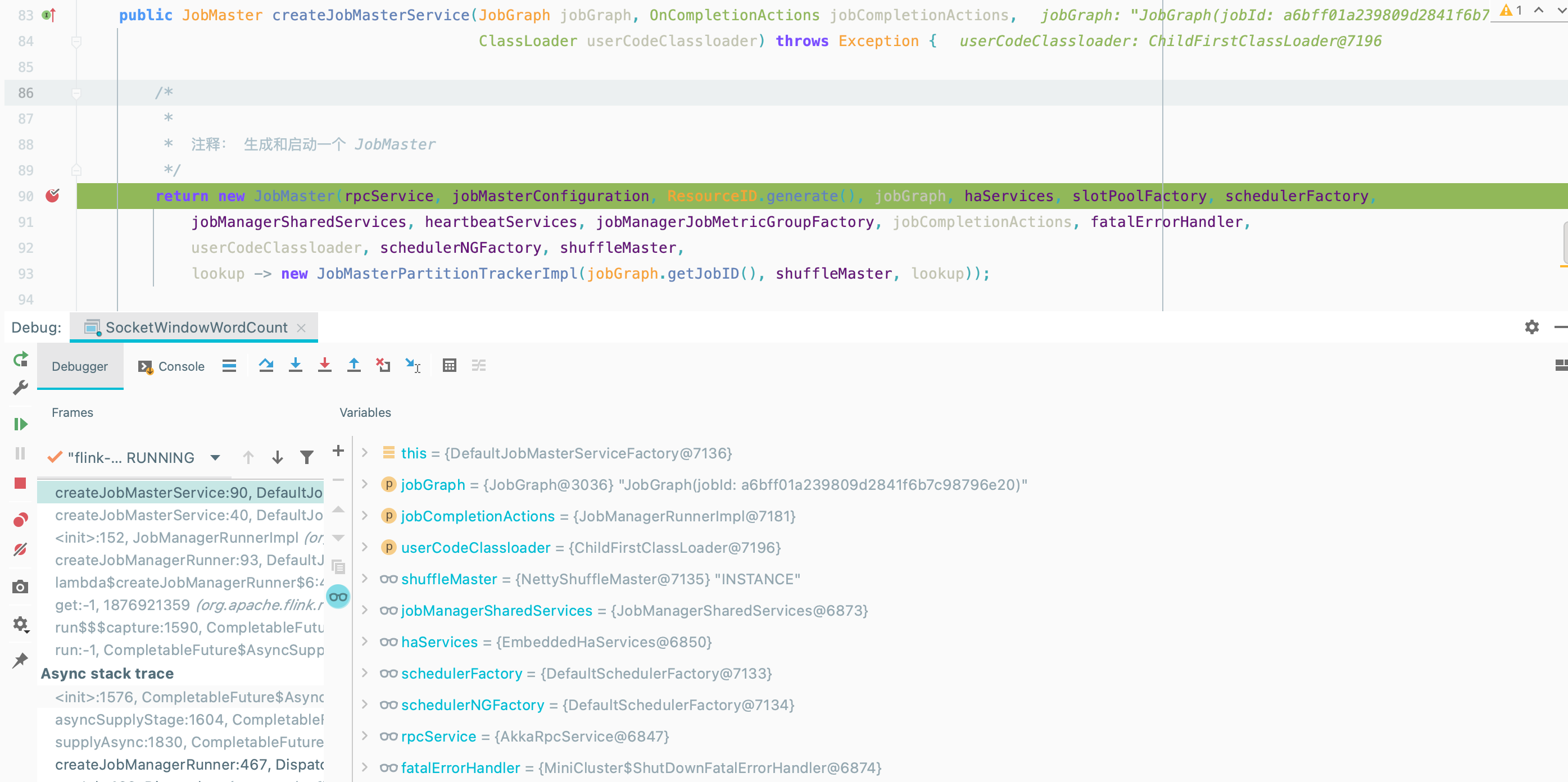
Task: Move watch up triangle icon
Action: (338, 510)
